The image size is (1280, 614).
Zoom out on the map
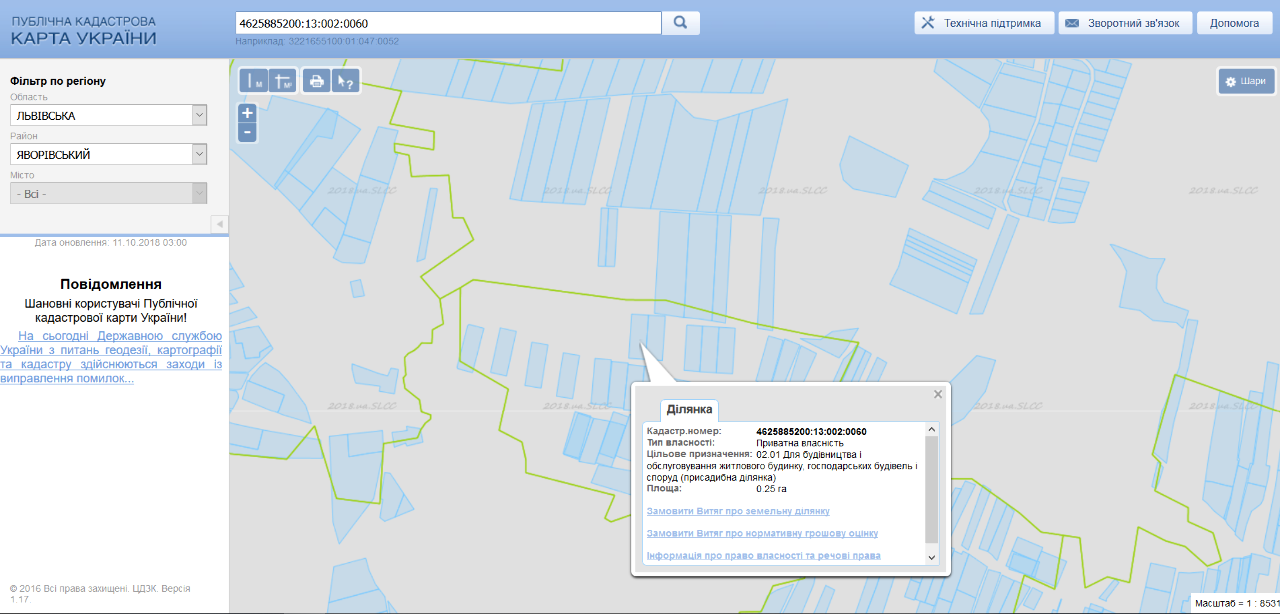pos(248,132)
